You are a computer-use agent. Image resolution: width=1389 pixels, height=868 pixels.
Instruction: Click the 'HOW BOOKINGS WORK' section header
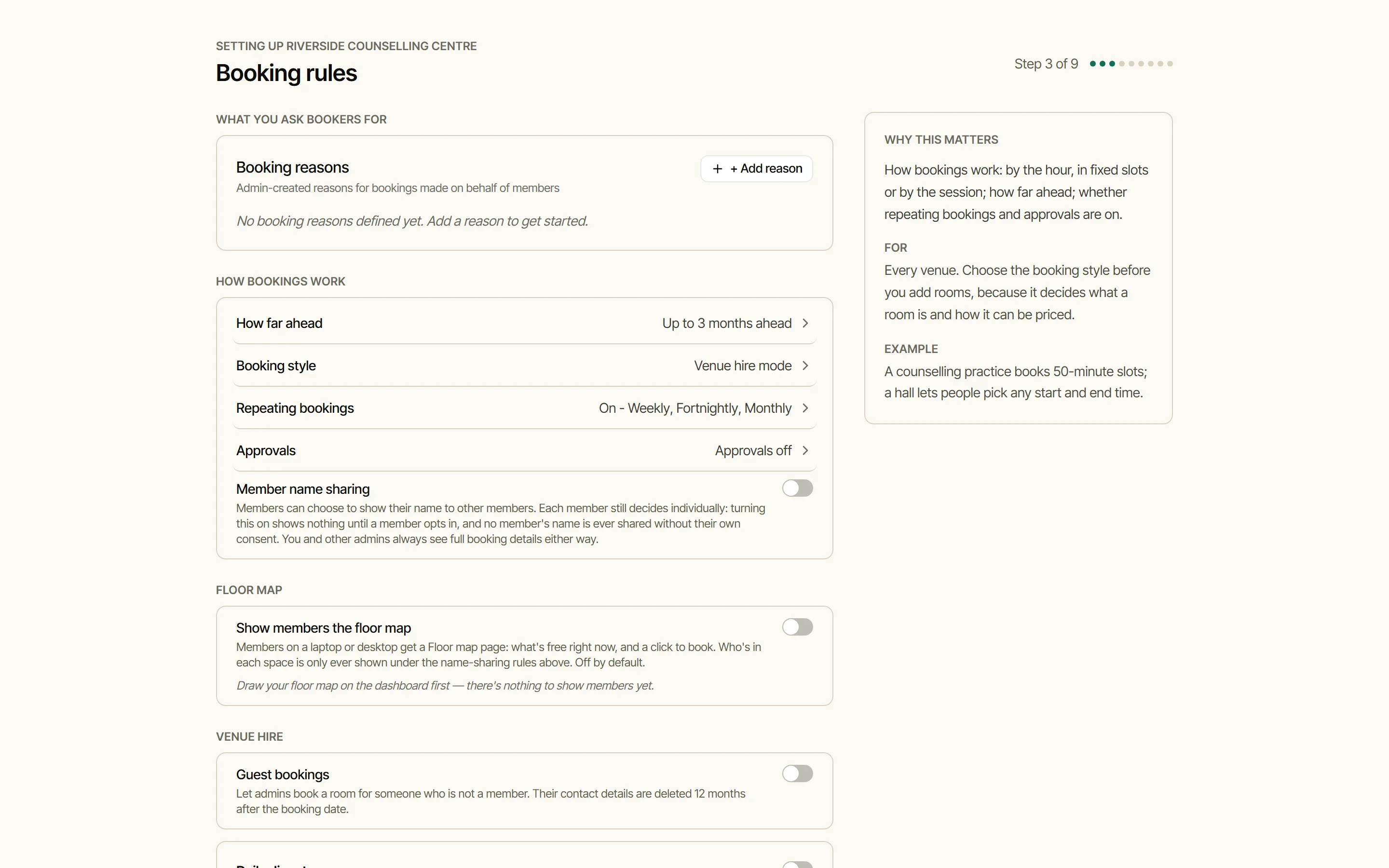[x=280, y=281]
